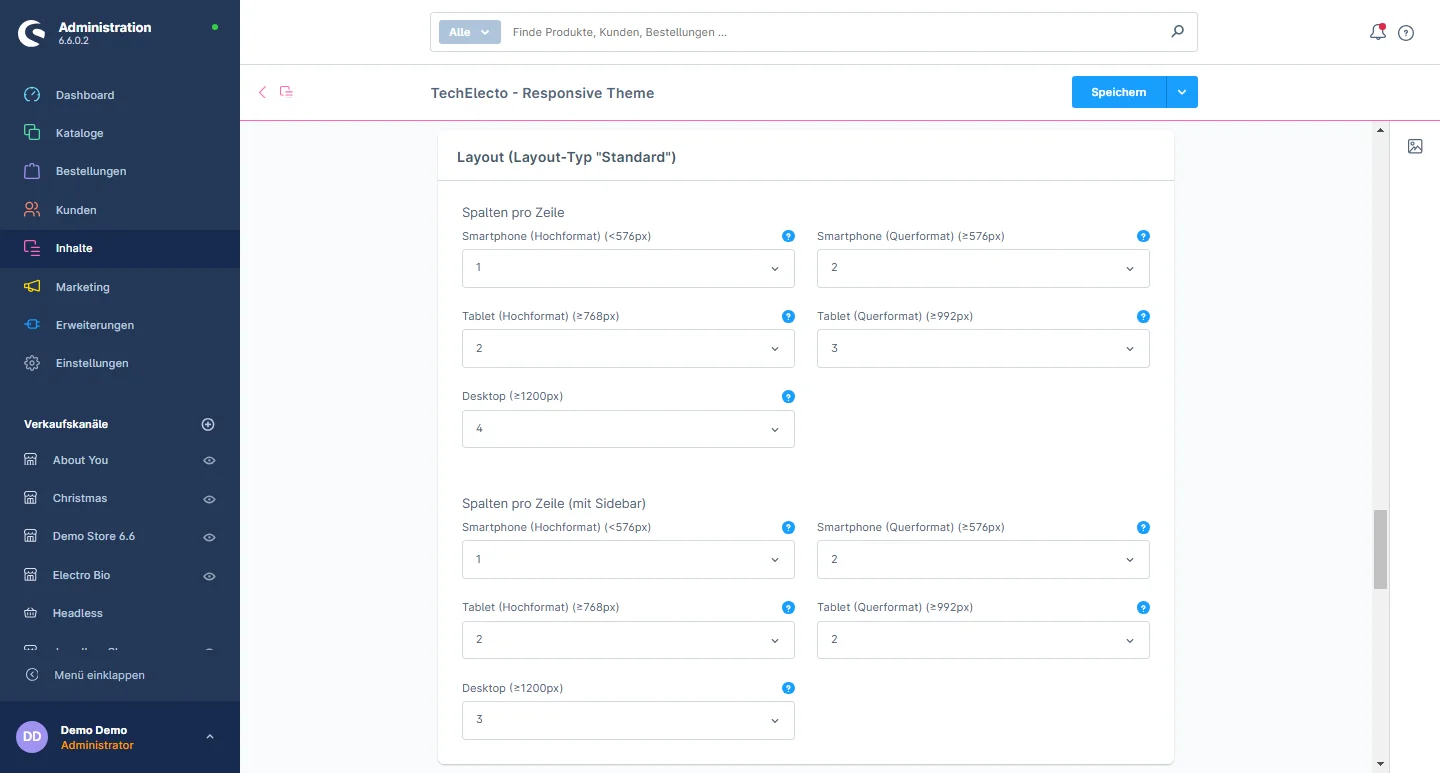This screenshot has width=1440, height=773.
Task: Go to Einstellungen in sidebar
Action: [x=92, y=363]
